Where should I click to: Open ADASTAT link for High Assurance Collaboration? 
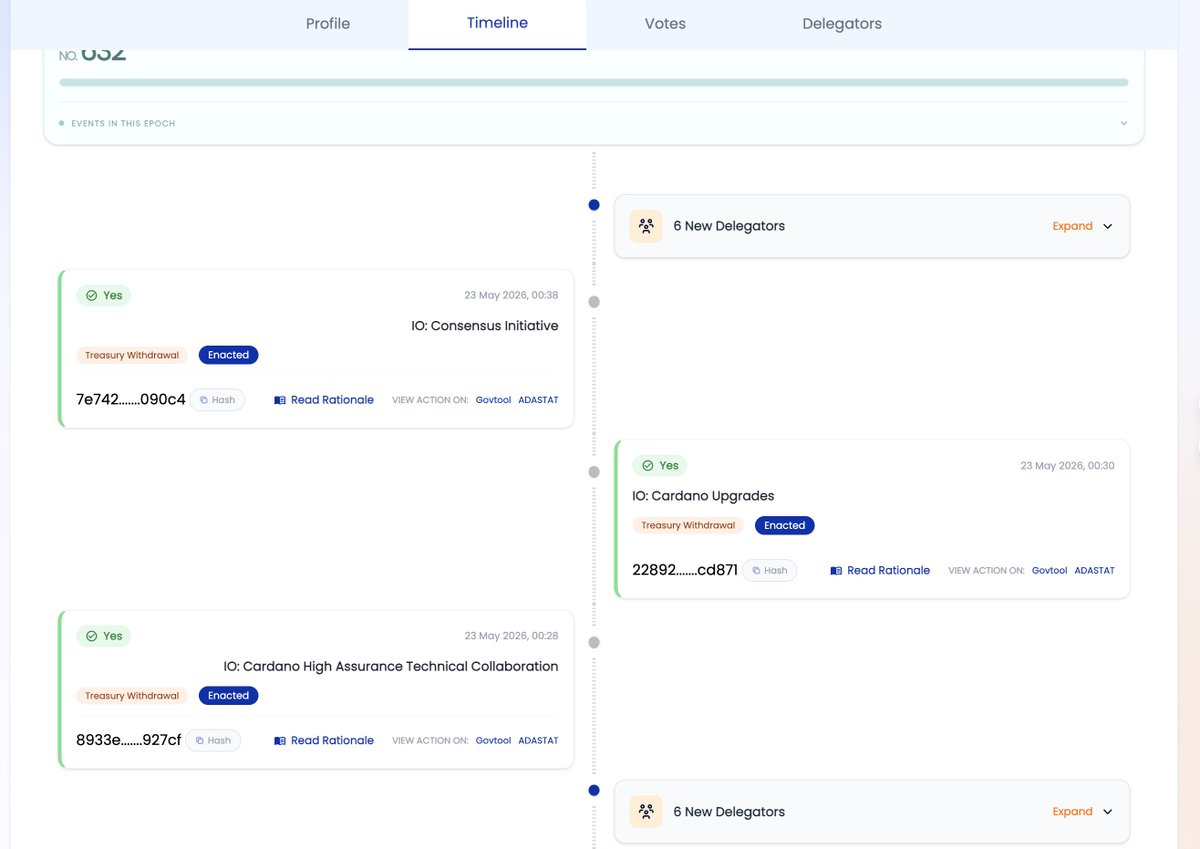(538, 741)
